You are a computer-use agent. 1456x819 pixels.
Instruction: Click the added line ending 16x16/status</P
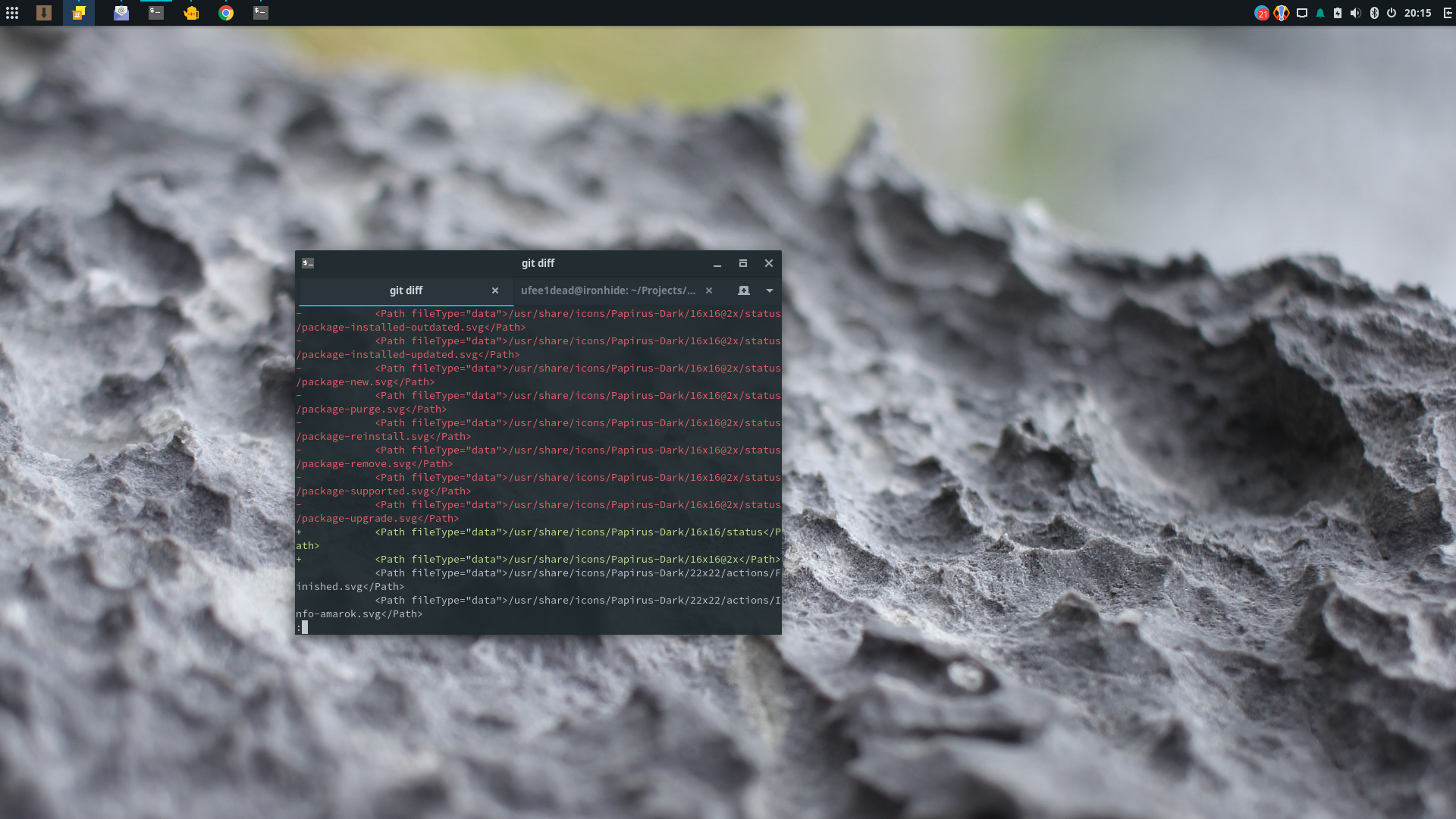[538, 532]
